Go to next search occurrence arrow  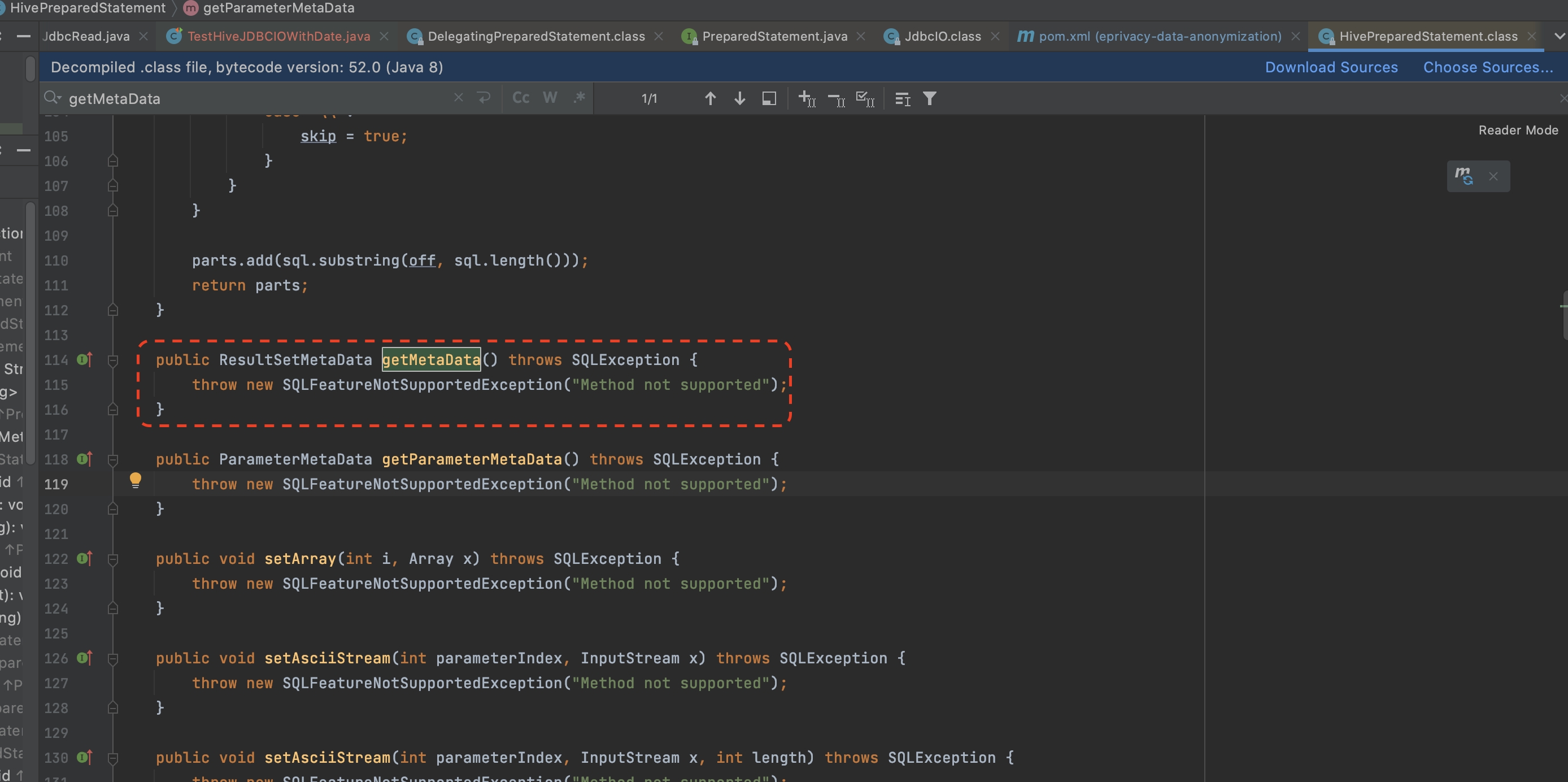[739, 99]
